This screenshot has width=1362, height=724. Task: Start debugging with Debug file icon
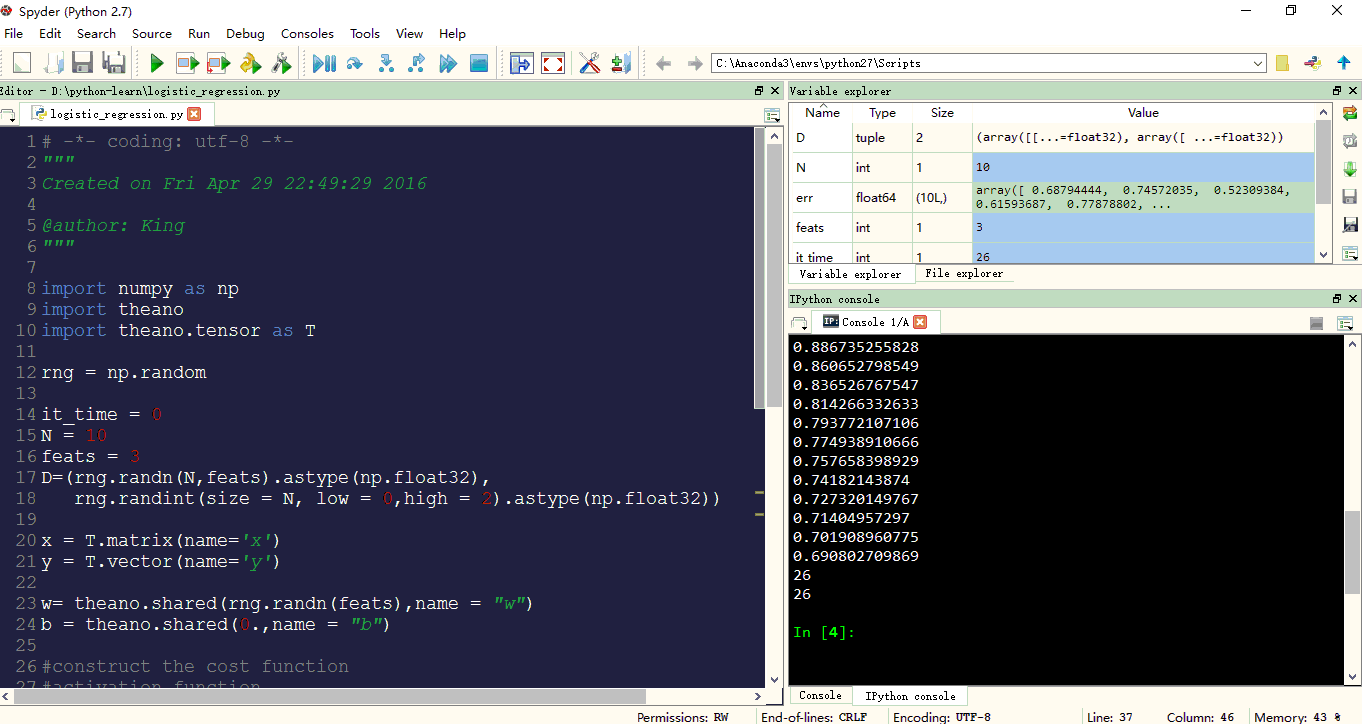click(x=324, y=64)
